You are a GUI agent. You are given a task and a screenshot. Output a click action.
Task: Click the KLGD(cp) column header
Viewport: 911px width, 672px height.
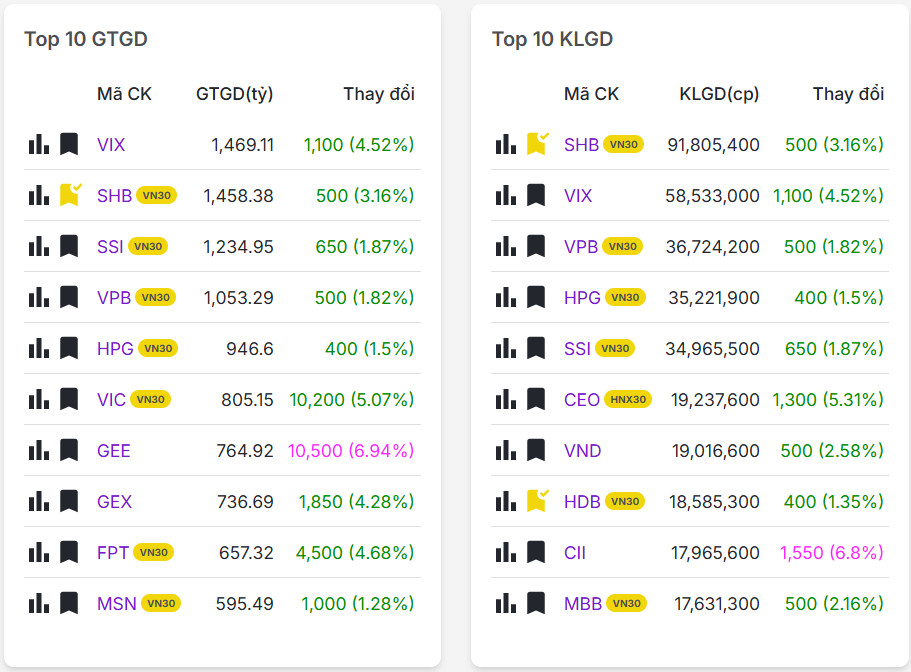pyautogui.click(x=719, y=94)
